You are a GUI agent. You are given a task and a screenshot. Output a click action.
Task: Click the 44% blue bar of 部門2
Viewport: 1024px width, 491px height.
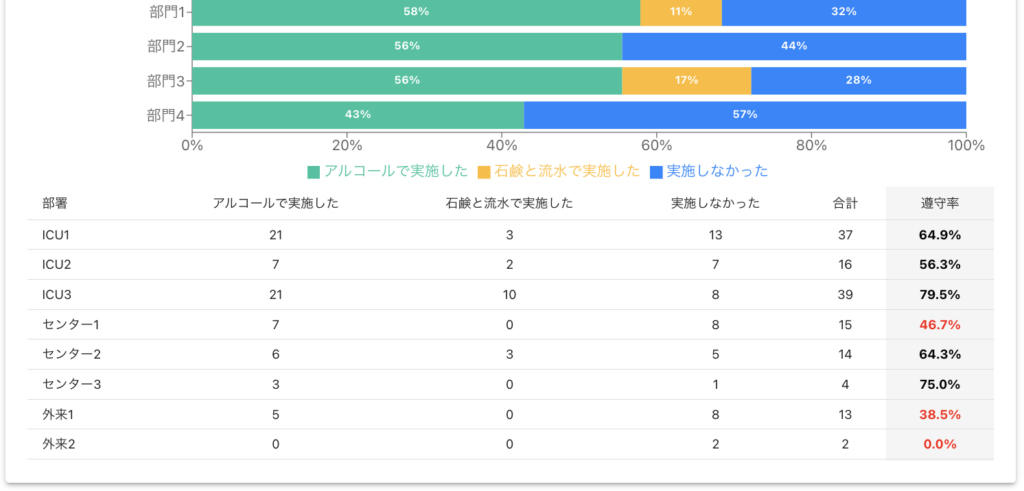pos(794,46)
